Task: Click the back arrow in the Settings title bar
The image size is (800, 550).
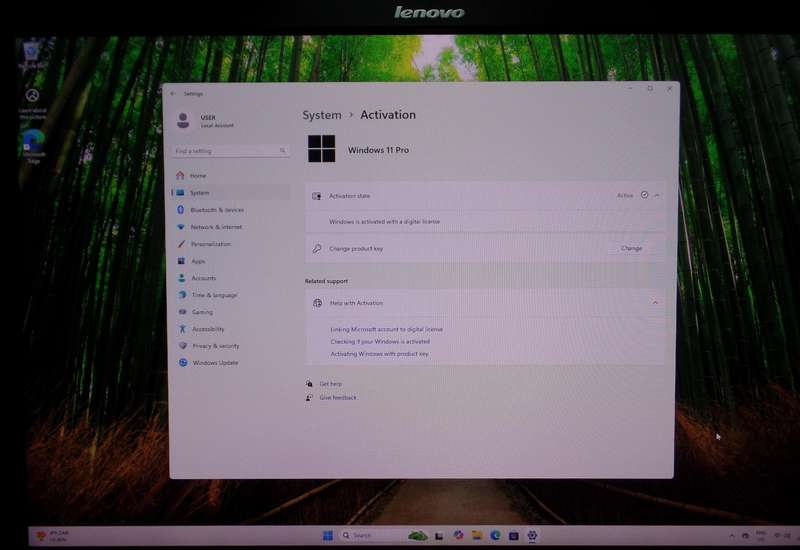Action: [173, 93]
